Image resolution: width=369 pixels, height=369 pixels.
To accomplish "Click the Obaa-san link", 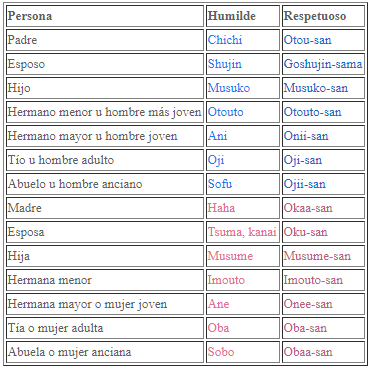I will click(308, 352).
